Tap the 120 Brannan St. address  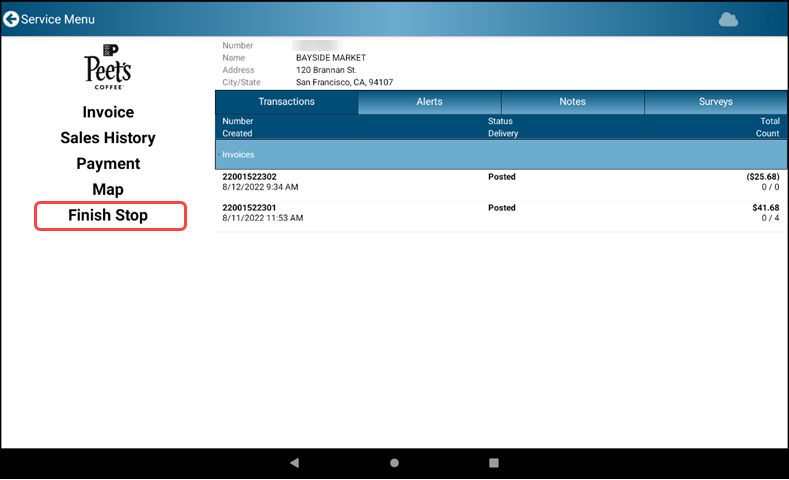pos(326,70)
